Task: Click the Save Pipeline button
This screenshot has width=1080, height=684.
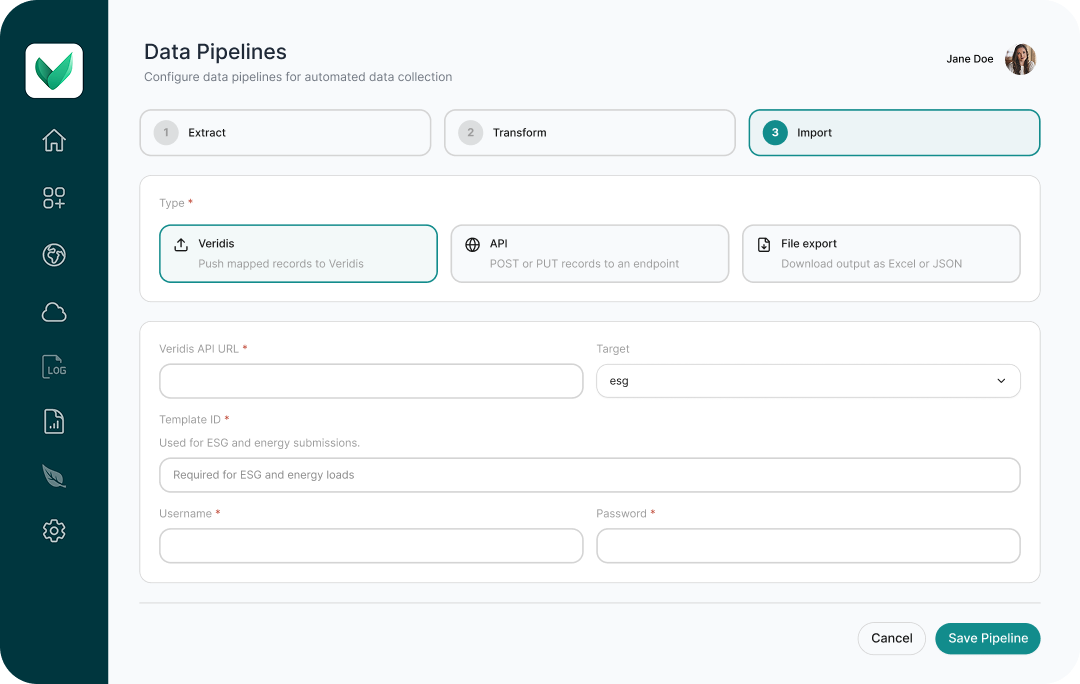Action: tap(988, 639)
